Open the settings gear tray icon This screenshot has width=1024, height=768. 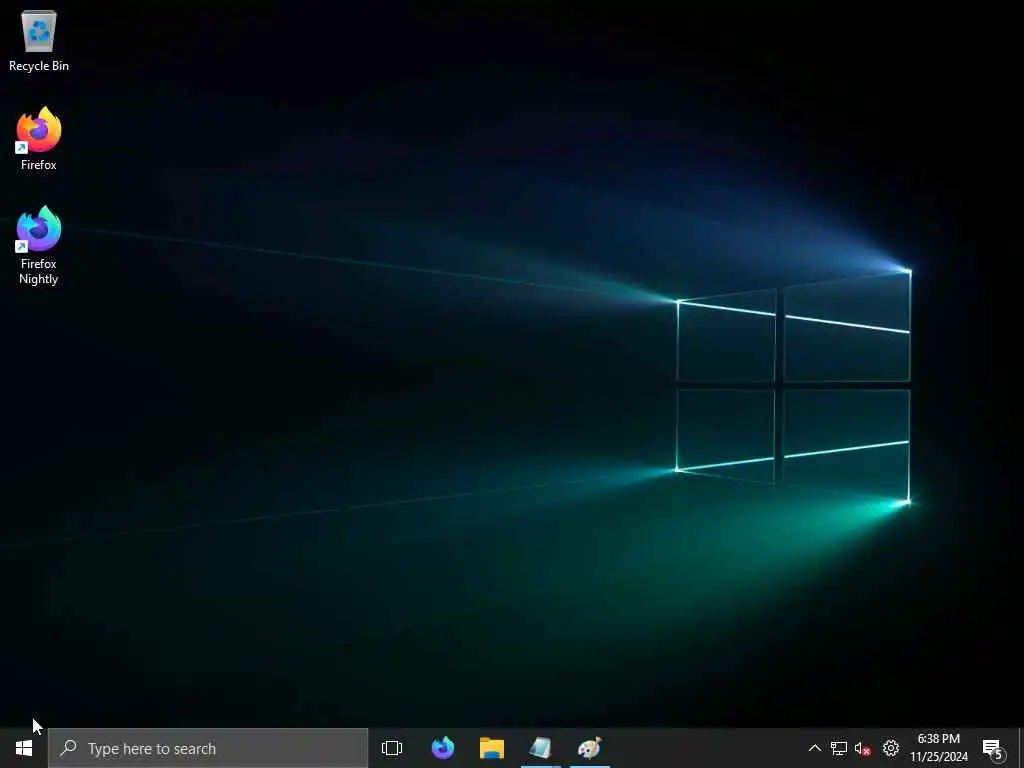tap(891, 748)
